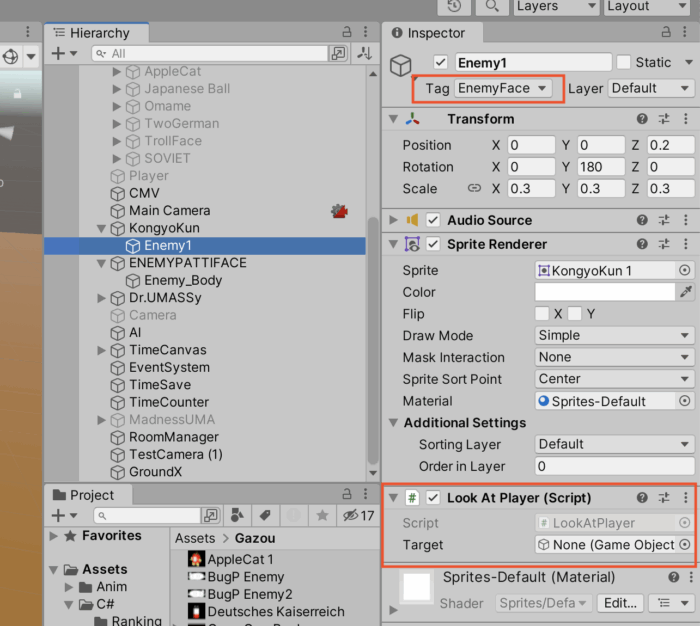This screenshot has height=626, width=700.
Task: Open Sorting Layer dropdown Default
Action: [x=614, y=444]
